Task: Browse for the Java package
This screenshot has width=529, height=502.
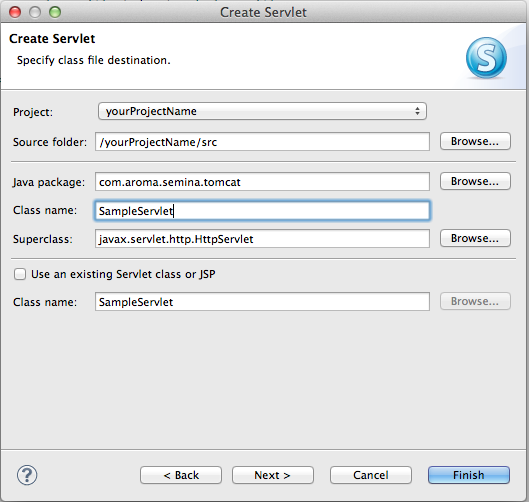Action: (x=475, y=181)
